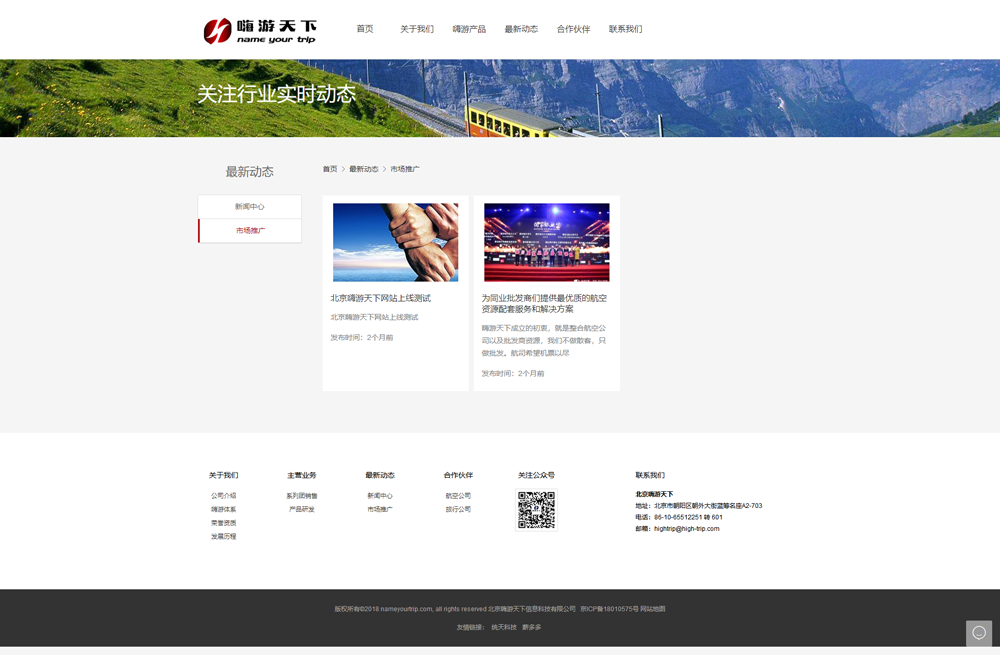
Task: Click the WeChat QR code image
Action: [536, 510]
